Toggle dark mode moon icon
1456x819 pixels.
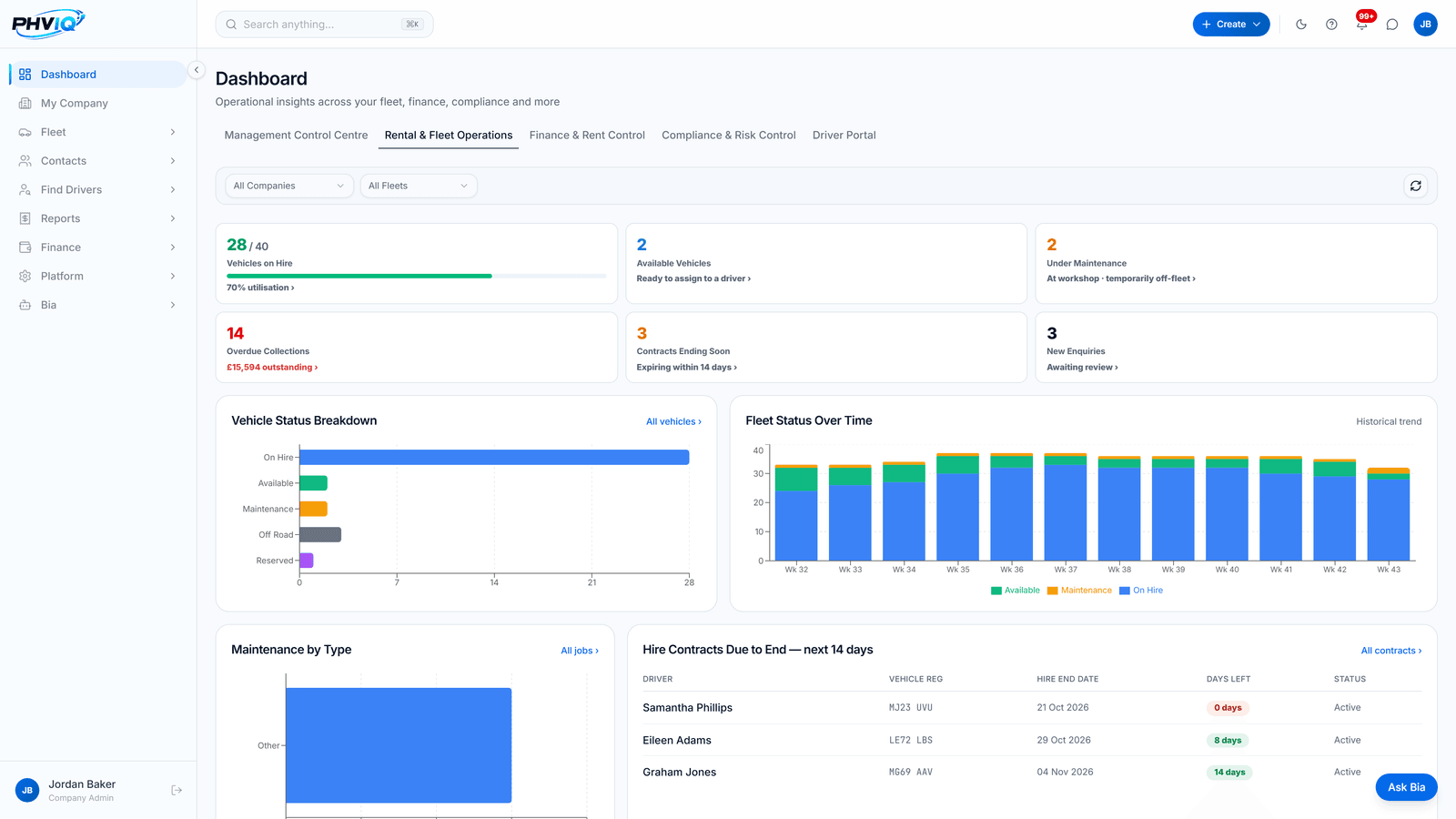[1301, 25]
